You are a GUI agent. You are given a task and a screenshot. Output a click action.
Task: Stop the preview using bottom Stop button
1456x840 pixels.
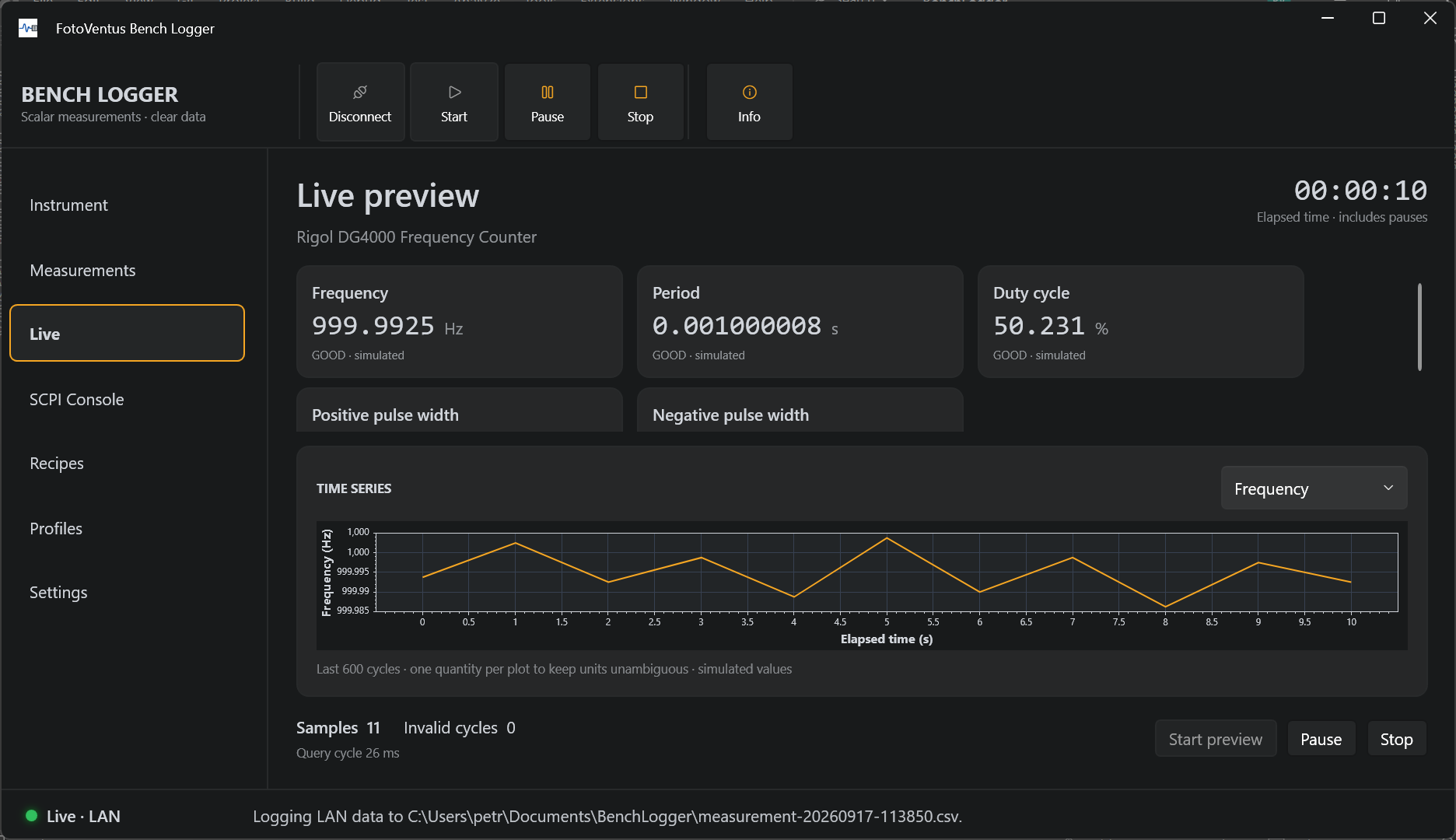pos(1397,739)
